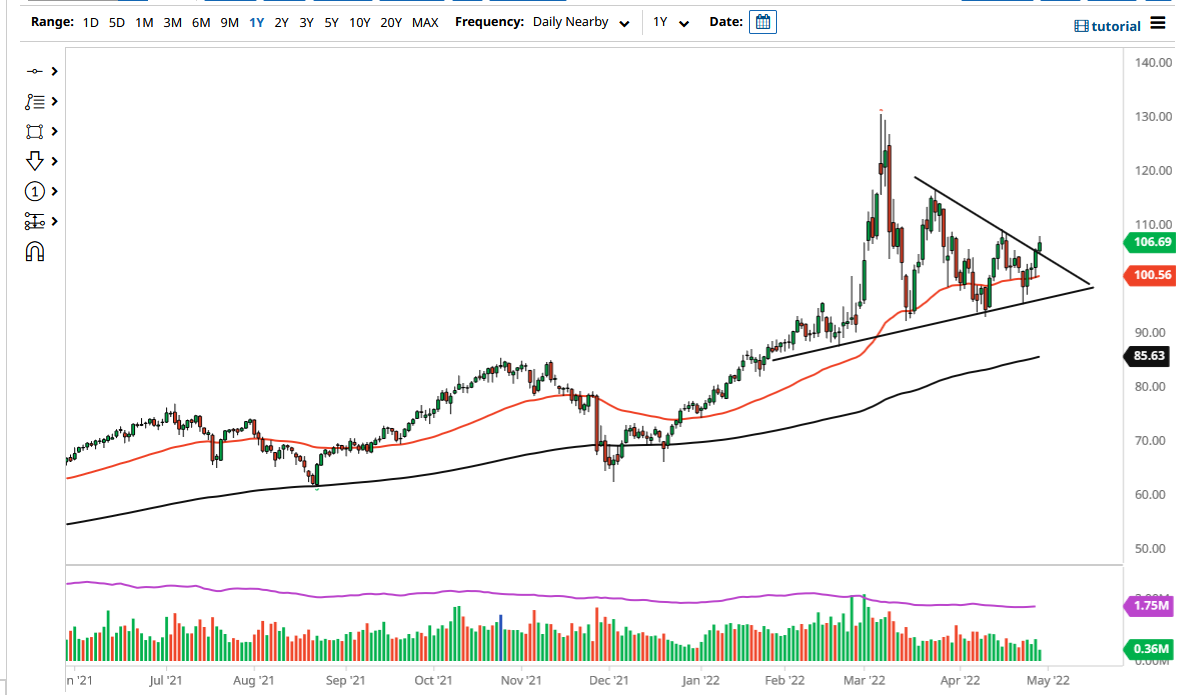Image resolution: width=1183 pixels, height=695 pixels.
Task: Click the red 100.56 price marker
Action: [x=1150, y=275]
